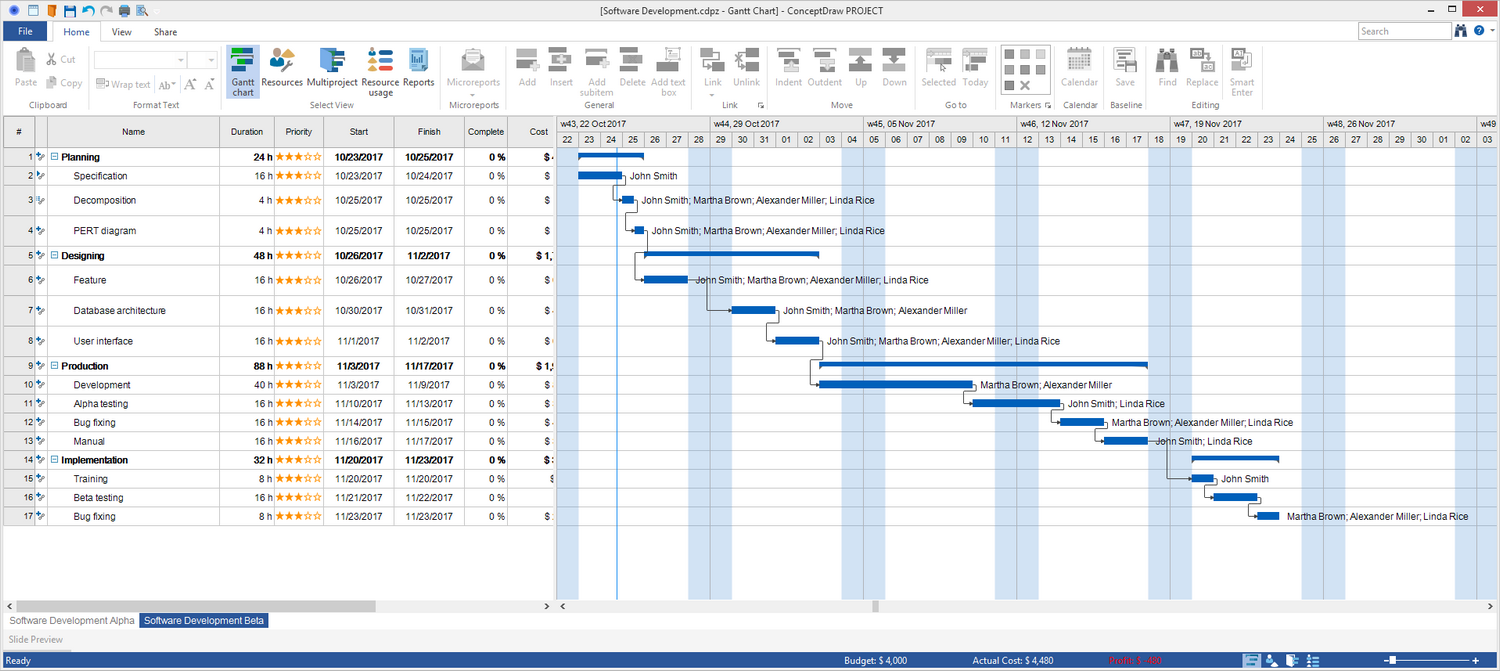This screenshot has width=1500, height=671.
Task: Click the Priority column header
Action: pyautogui.click(x=299, y=132)
